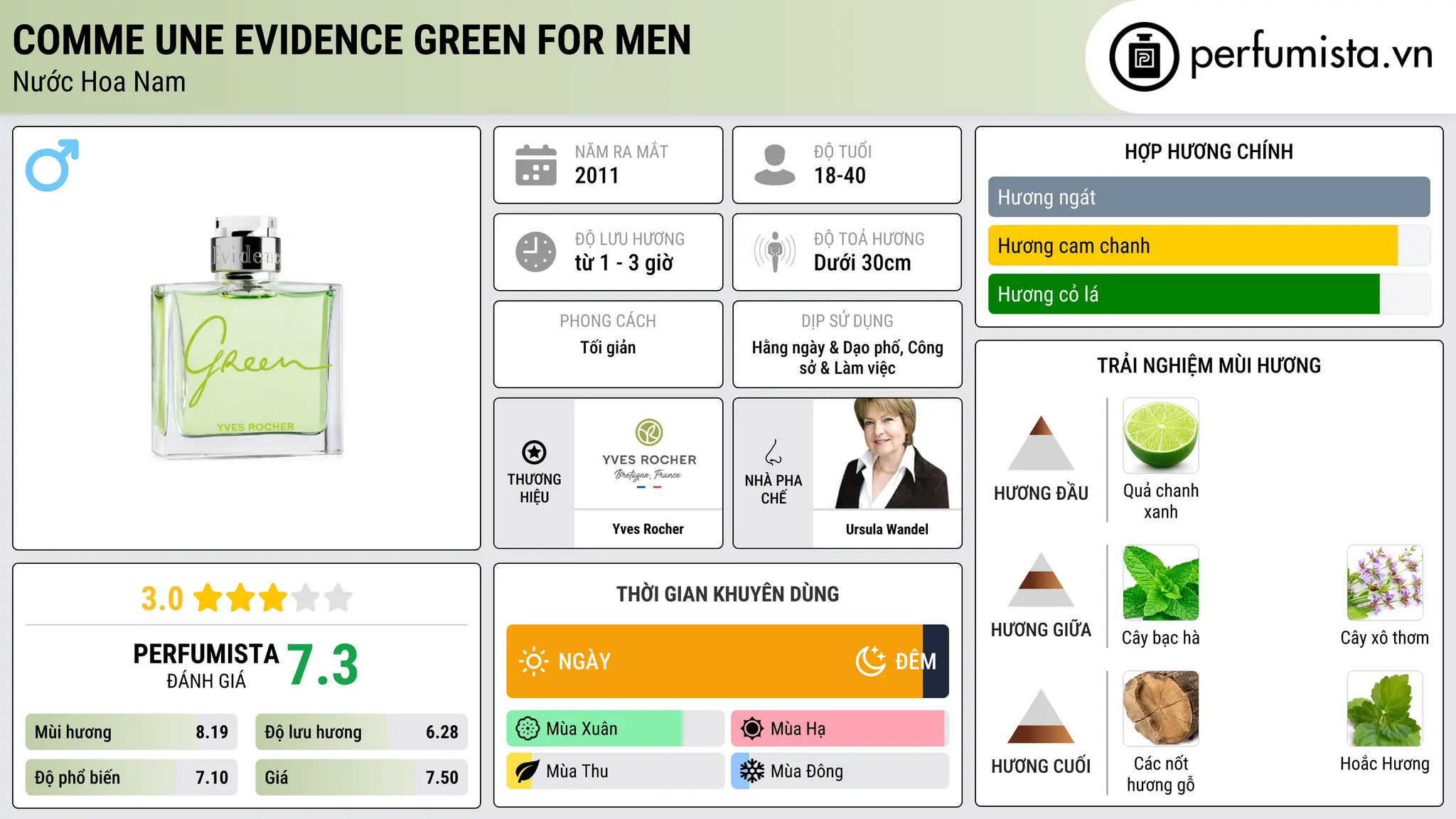
Task: Click the perfumista.vn bottle logo icon
Action: (1144, 57)
